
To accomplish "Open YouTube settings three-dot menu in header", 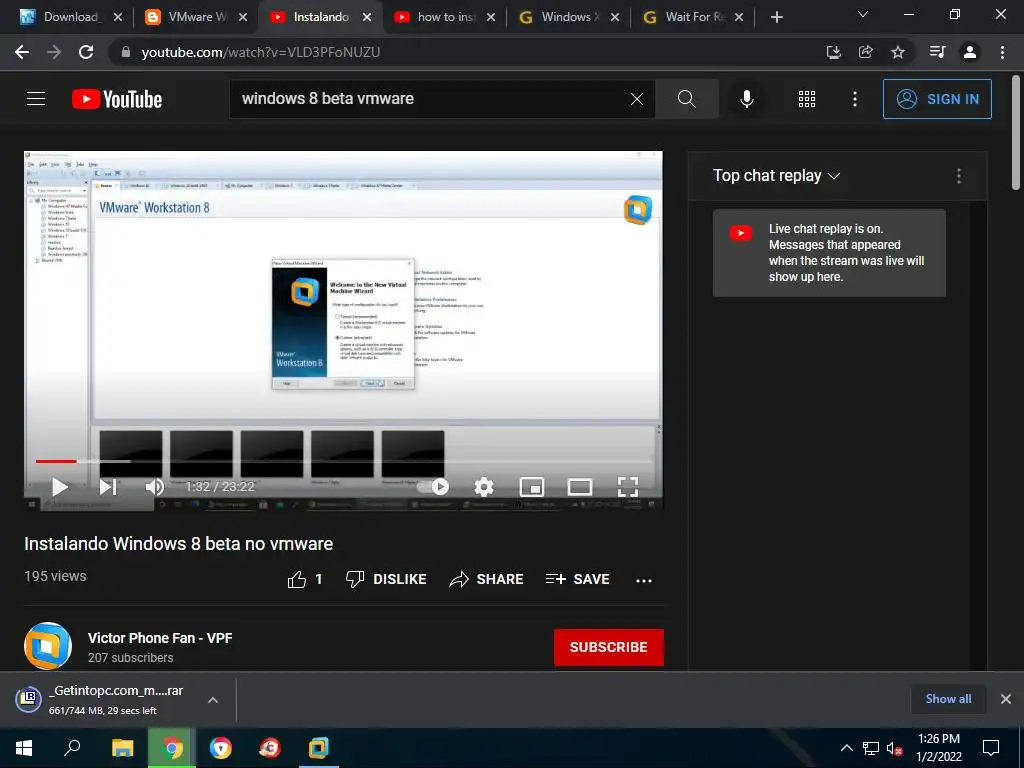I will click(854, 99).
